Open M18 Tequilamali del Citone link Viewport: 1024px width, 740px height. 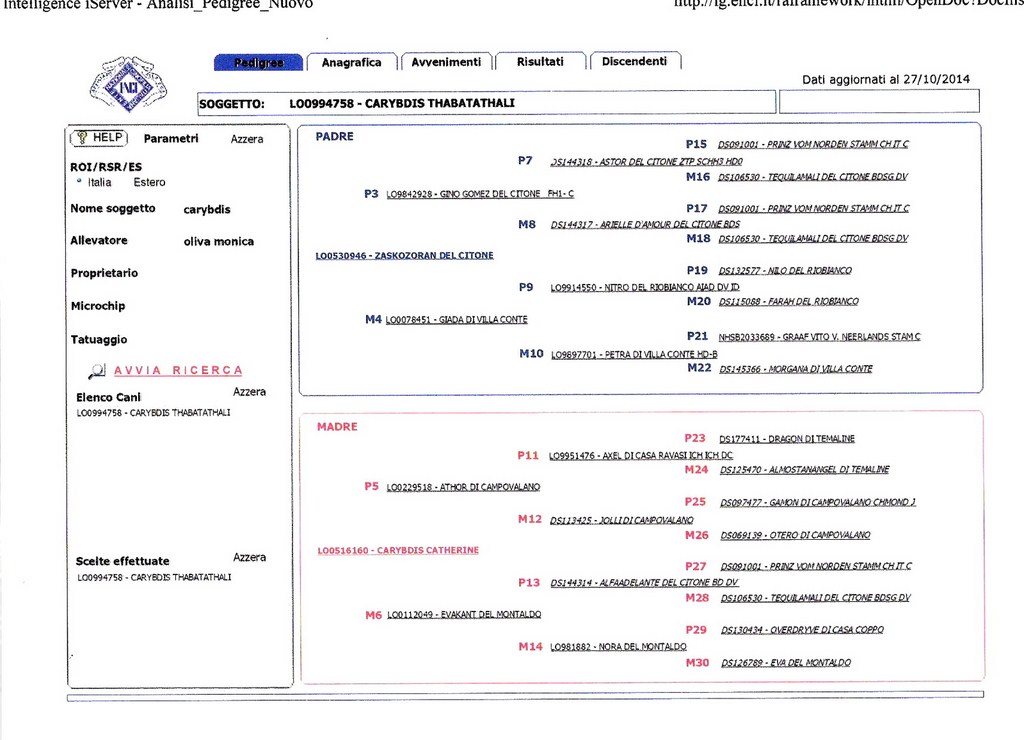(x=813, y=239)
